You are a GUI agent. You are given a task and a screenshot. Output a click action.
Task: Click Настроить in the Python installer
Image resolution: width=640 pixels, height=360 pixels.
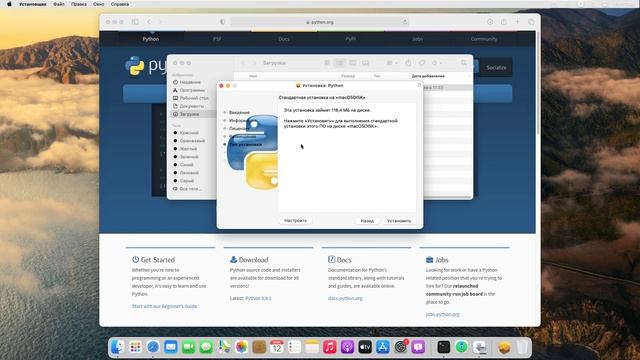[x=295, y=220]
